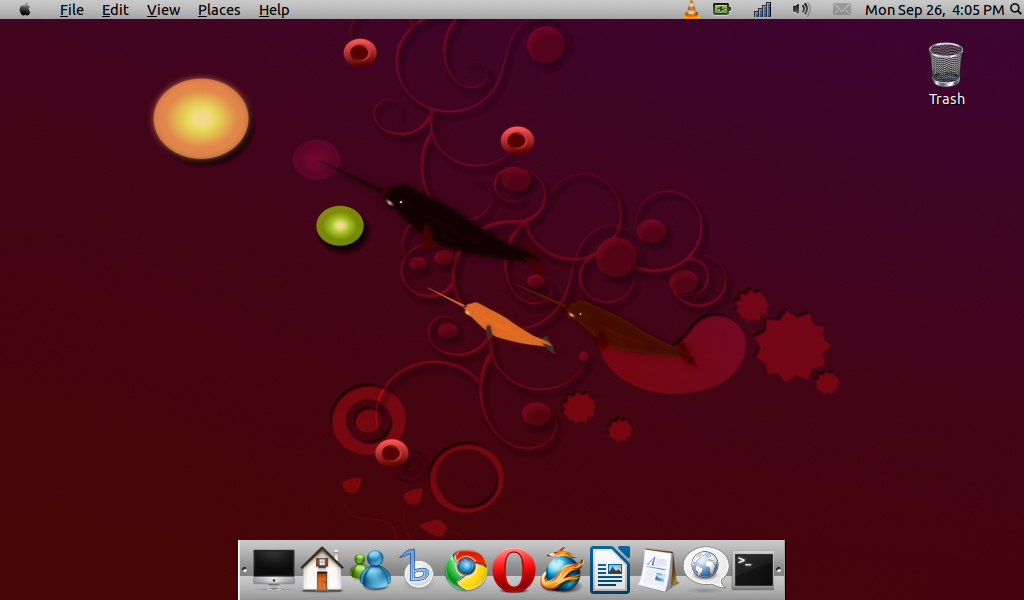Open the volume speaker indicator
Image resolution: width=1024 pixels, height=600 pixels.
(801, 9)
